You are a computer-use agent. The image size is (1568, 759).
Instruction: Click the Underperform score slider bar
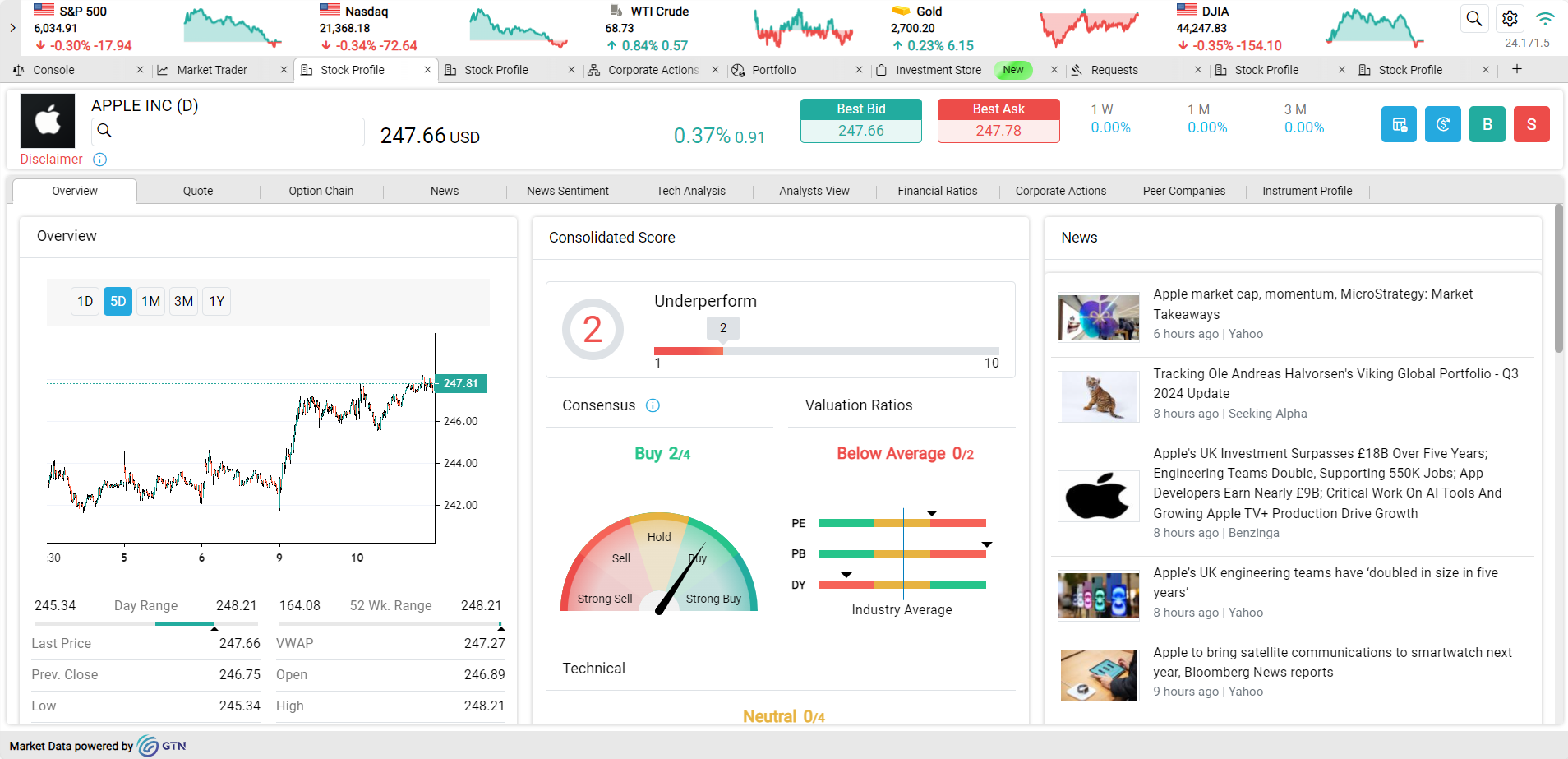[x=827, y=351]
